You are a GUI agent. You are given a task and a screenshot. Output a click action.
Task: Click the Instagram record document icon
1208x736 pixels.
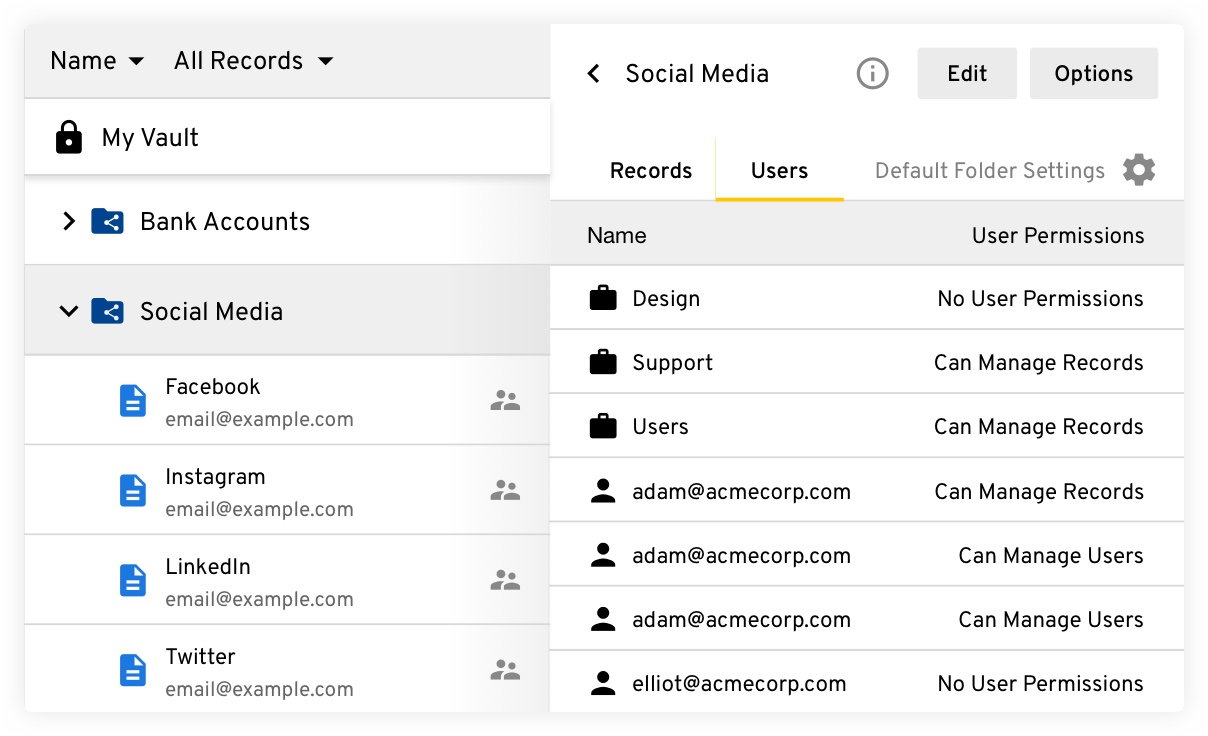tap(133, 490)
